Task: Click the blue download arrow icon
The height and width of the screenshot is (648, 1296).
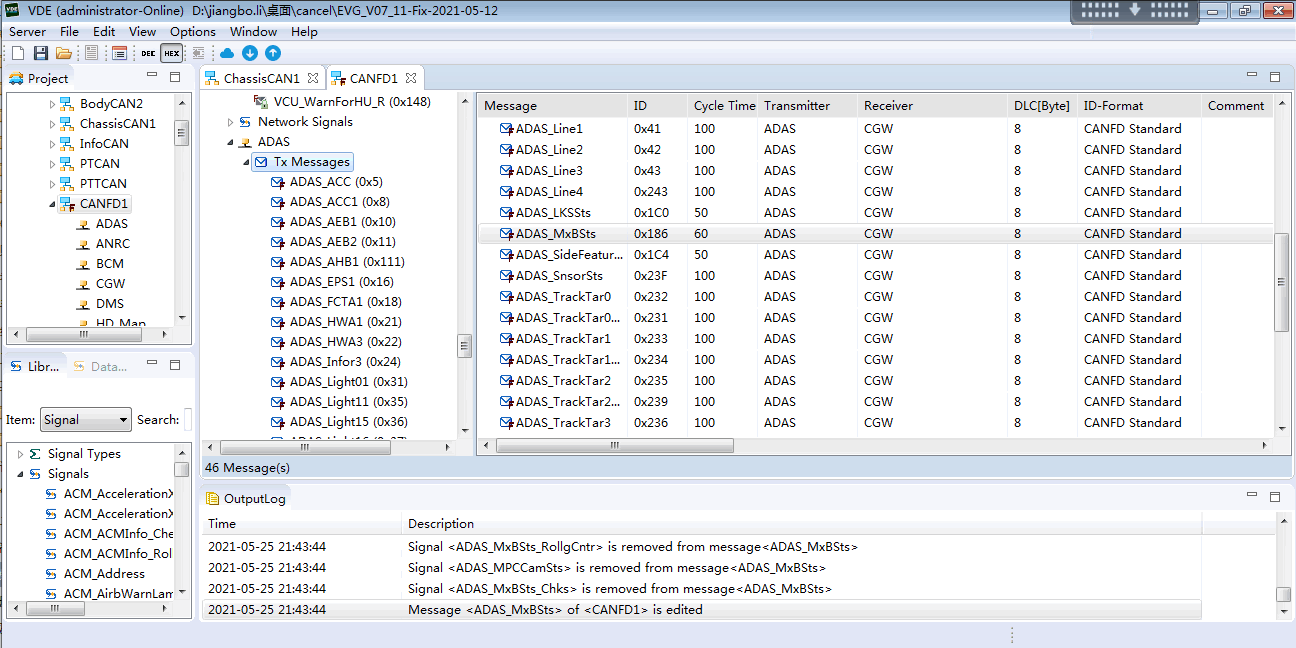Action: pyautogui.click(x=250, y=53)
